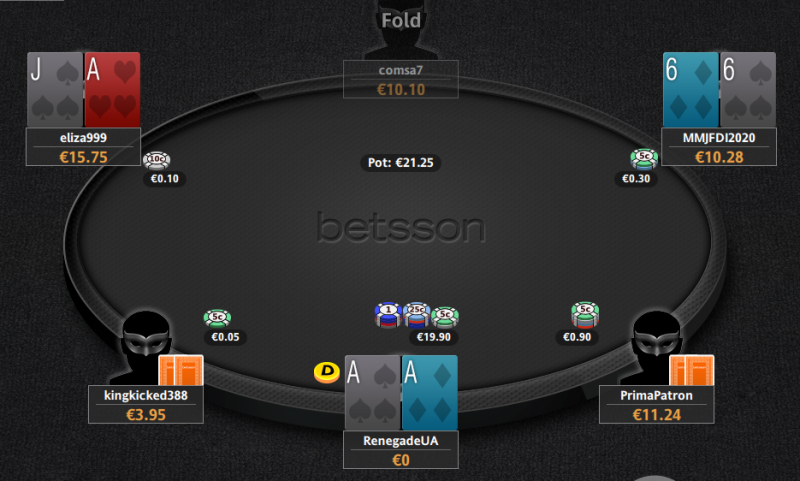Select MMJFDI2020's six of diamonds card
Image resolution: width=800 pixels, height=481 pixels.
coord(691,90)
